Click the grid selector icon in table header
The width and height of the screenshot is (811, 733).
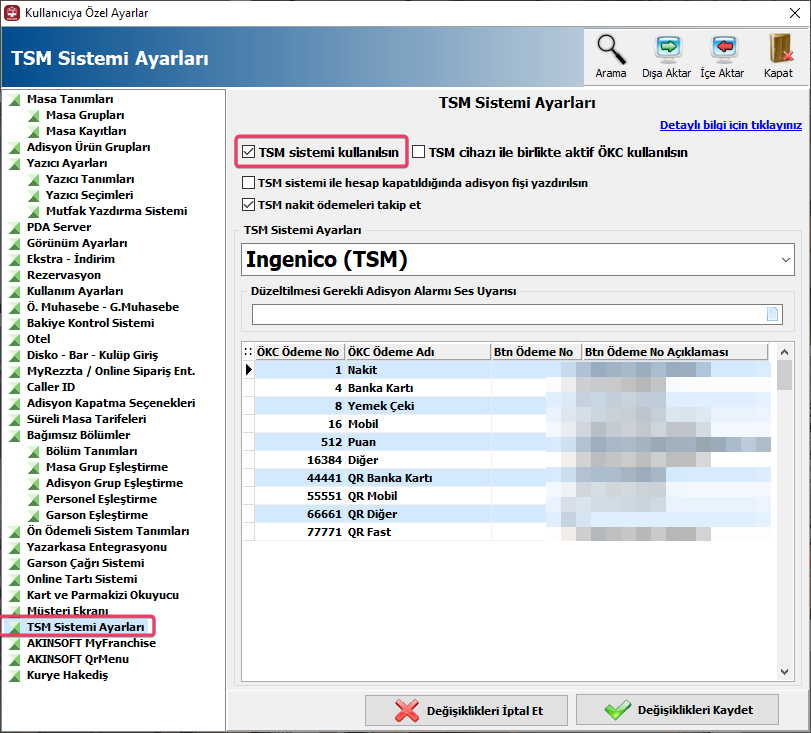point(248,352)
